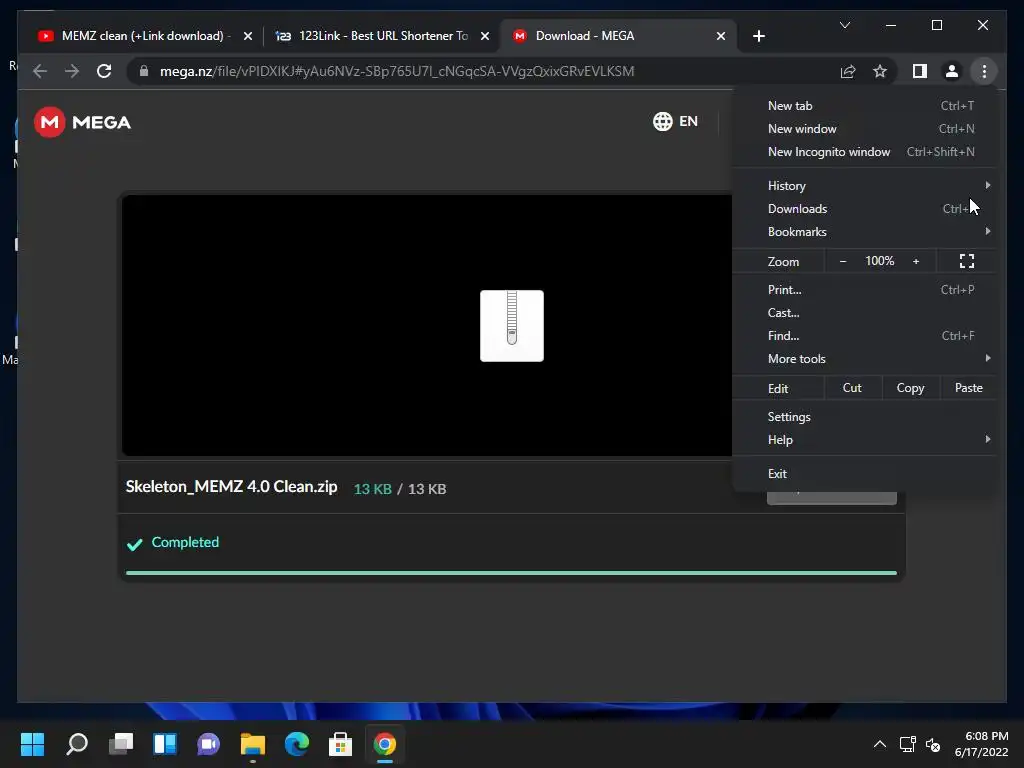Click Paste in the Edit row

(x=968, y=388)
